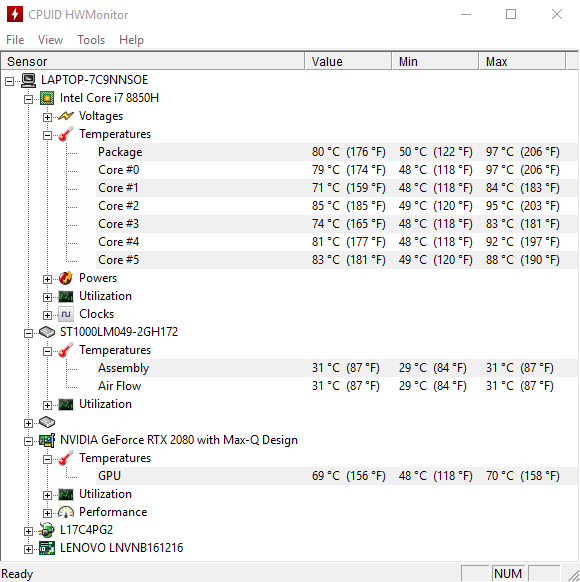Open the Tools menu
The image size is (580, 582).
point(91,40)
